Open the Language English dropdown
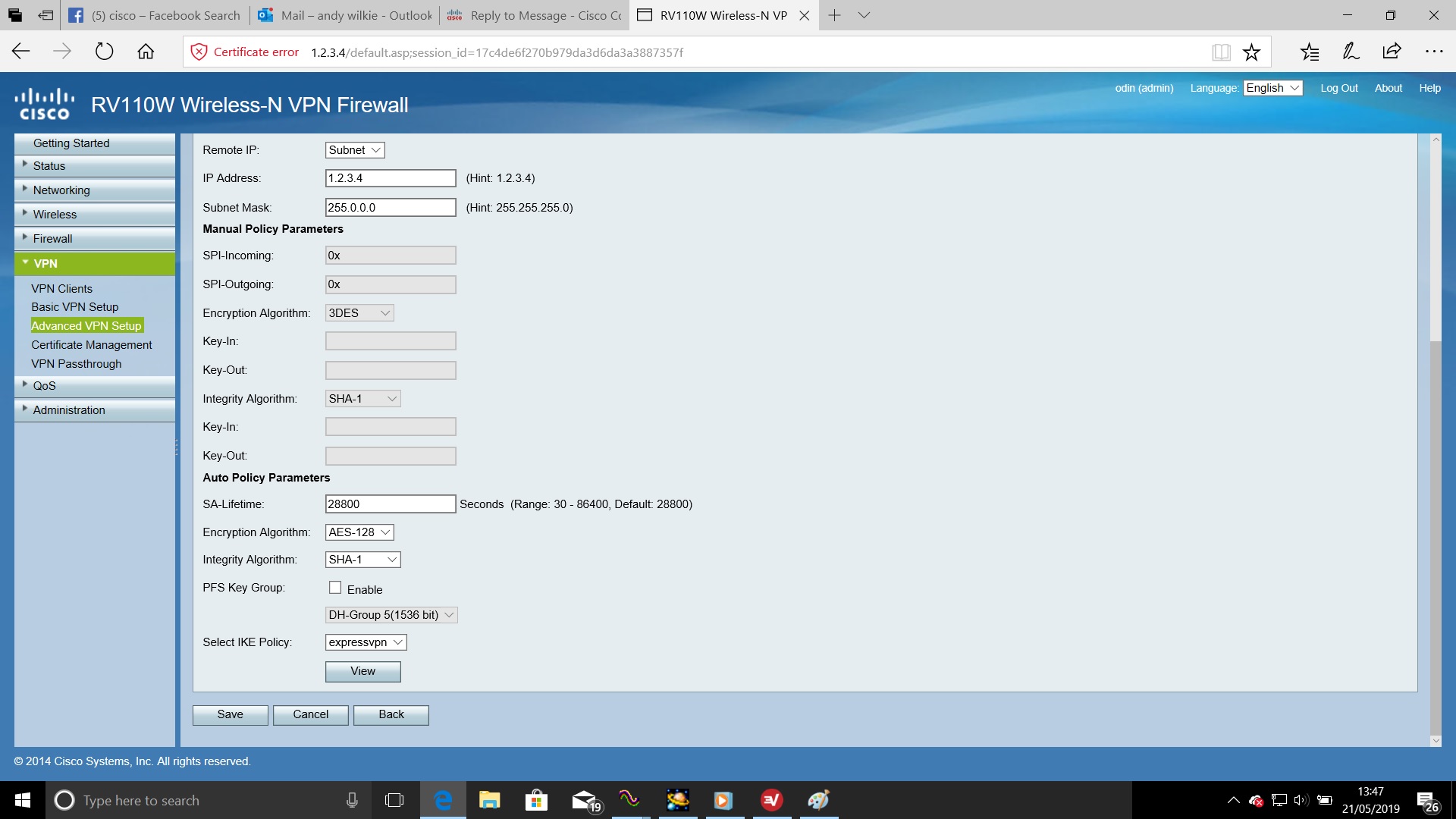Screen dimensions: 1456x819 (1273, 88)
